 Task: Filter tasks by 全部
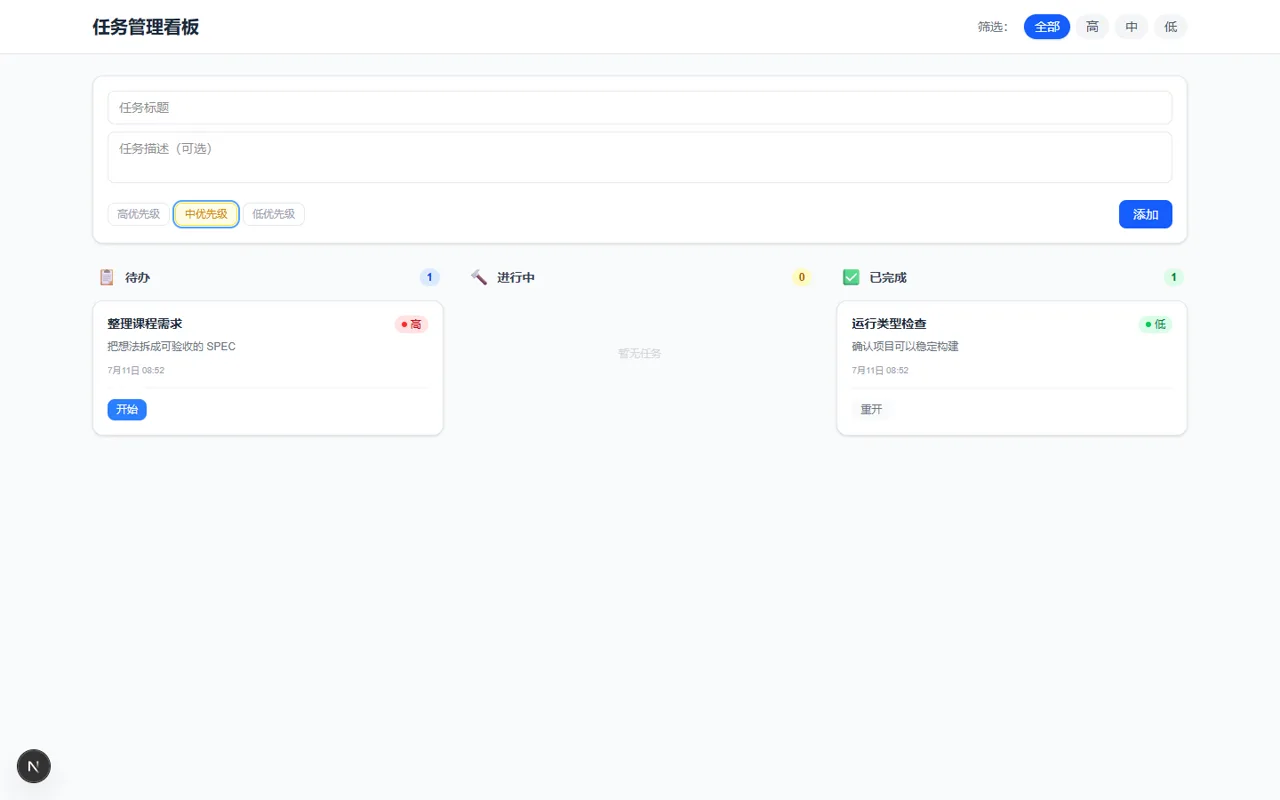[x=1047, y=27]
